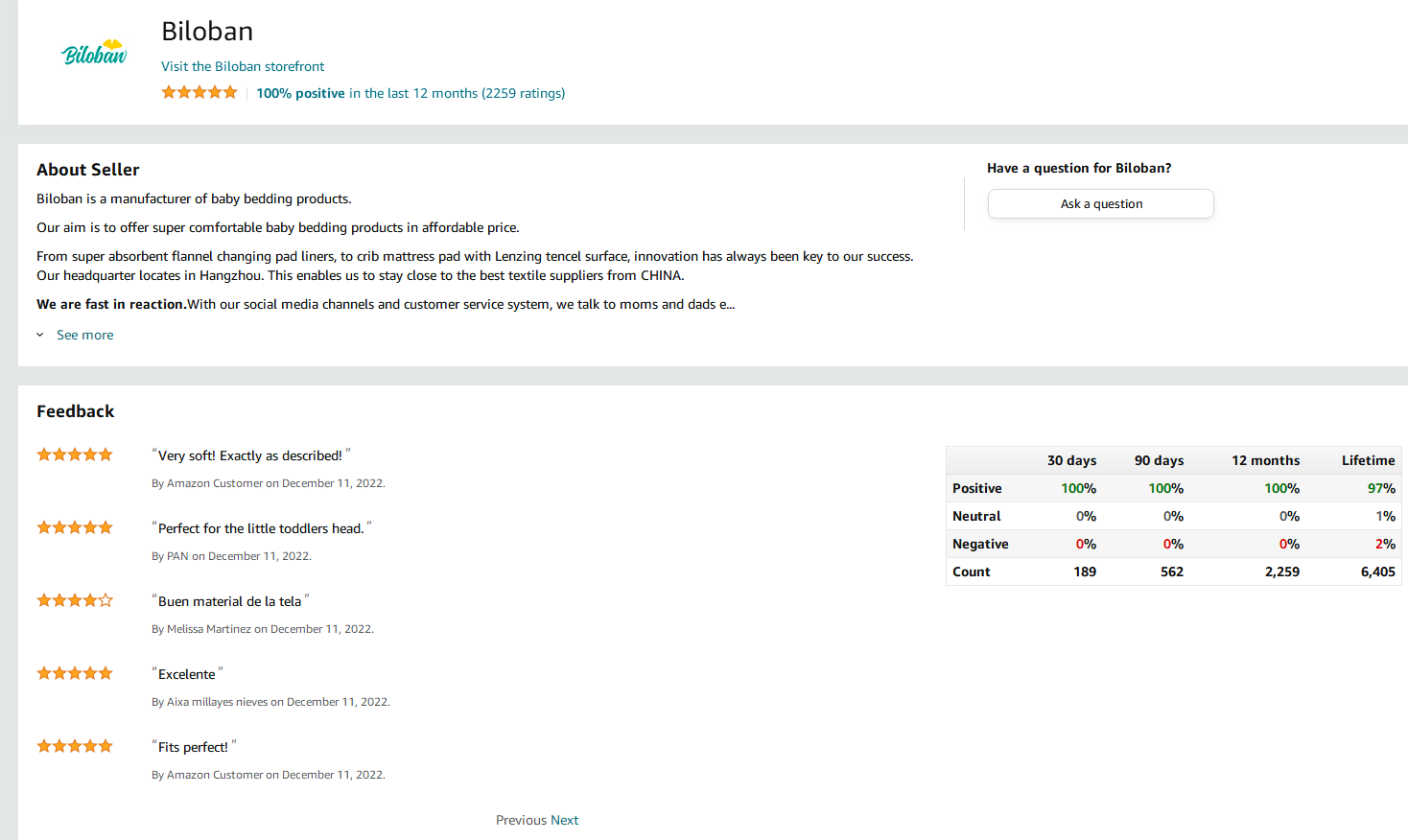Click the Previous feedback page text
This screenshot has width=1408, height=840.
(x=521, y=820)
